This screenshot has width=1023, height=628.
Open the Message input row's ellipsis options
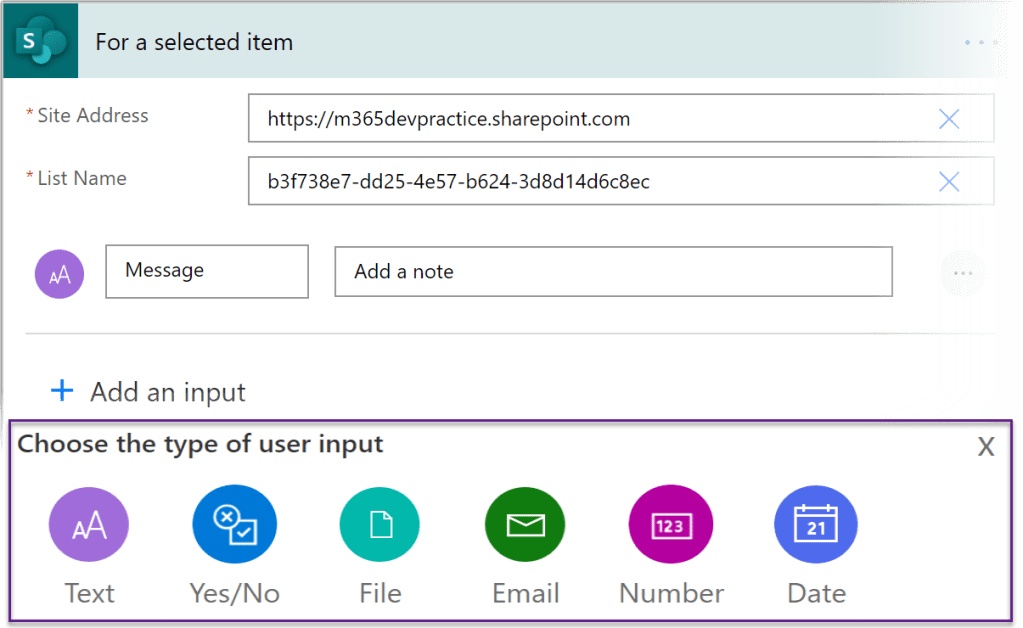[x=963, y=273]
